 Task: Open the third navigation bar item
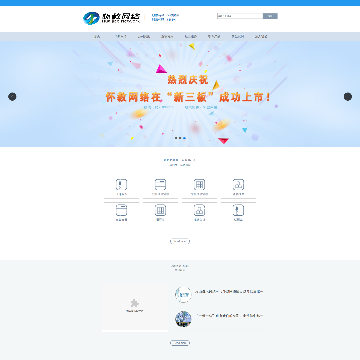pos(144,36)
